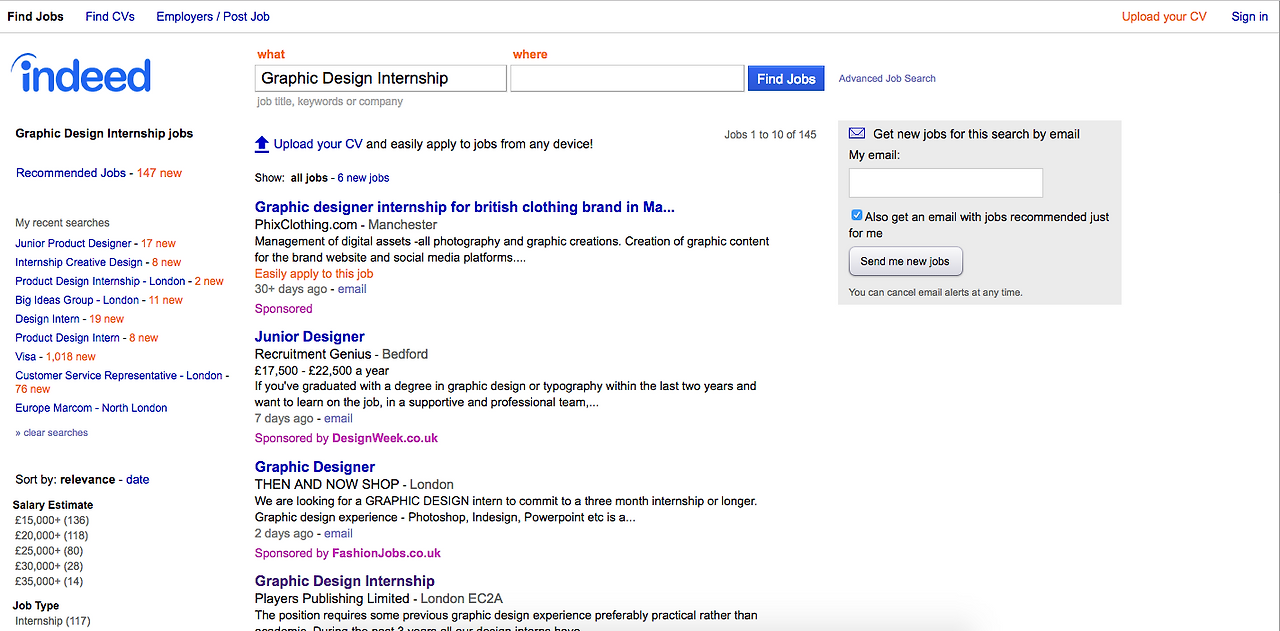Image resolution: width=1280 pixels, height=631 pixels.
Task: Click the 'what' job title field
Action: tap(381, 78)
